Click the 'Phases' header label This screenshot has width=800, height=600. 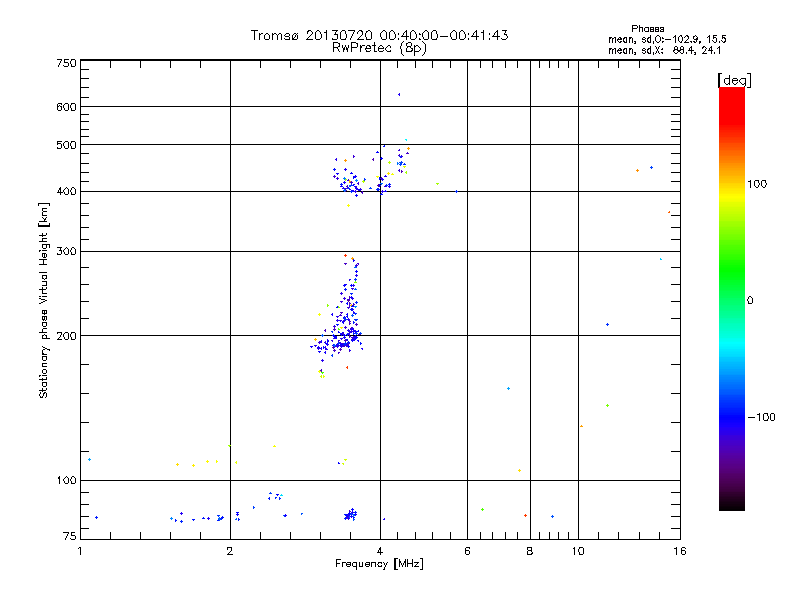647,29
